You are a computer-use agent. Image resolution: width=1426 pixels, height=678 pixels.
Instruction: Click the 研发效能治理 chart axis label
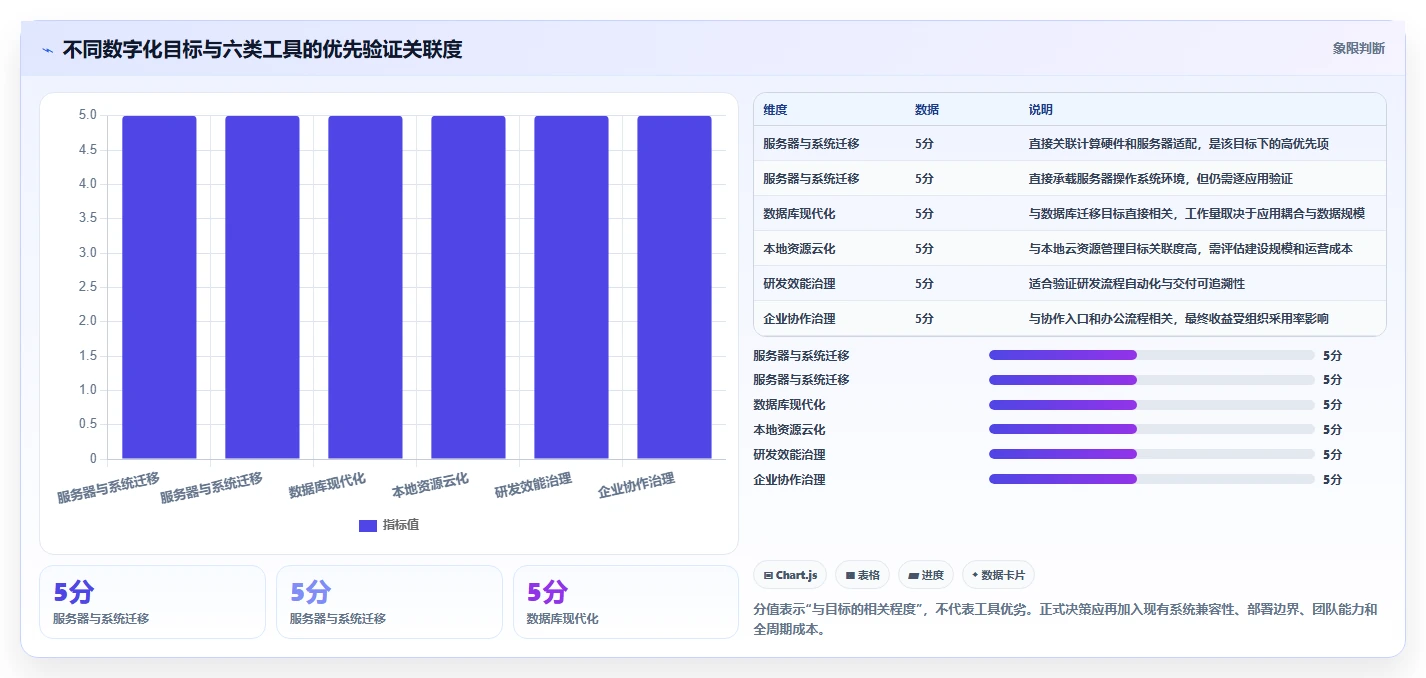[533, 486]
